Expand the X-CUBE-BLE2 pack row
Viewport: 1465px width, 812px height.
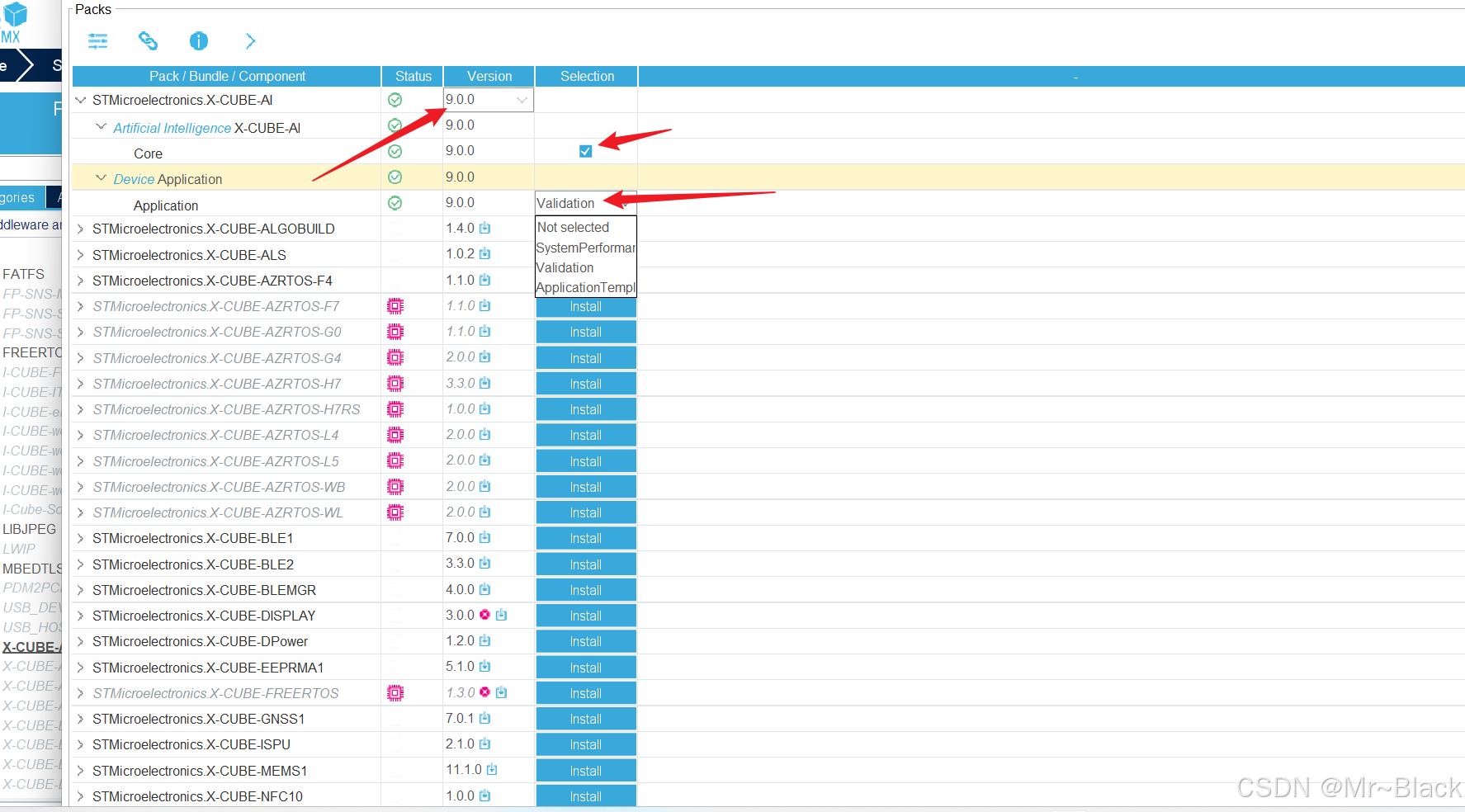(x=81, y=564)
